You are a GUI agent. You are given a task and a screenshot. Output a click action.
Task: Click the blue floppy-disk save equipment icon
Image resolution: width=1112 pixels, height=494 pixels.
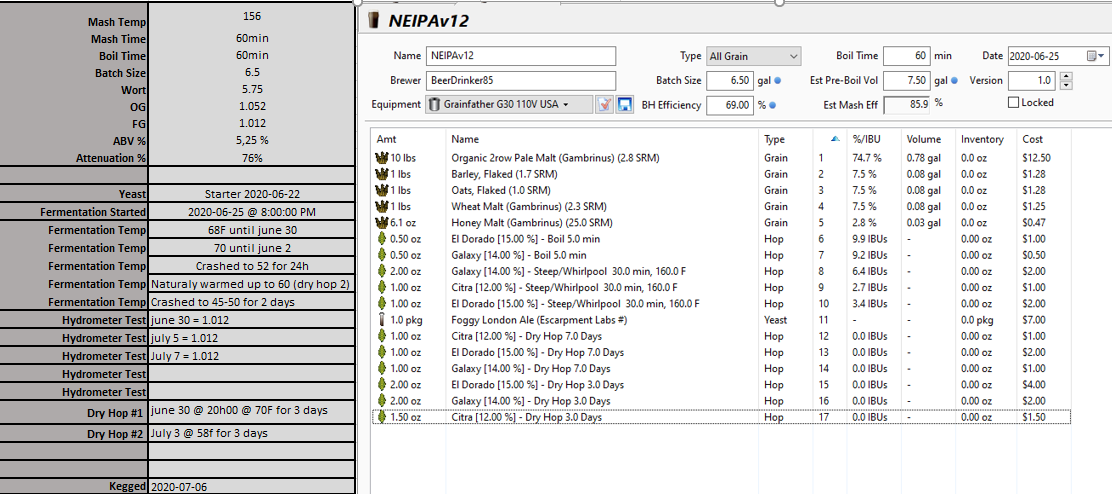(624, 105)
